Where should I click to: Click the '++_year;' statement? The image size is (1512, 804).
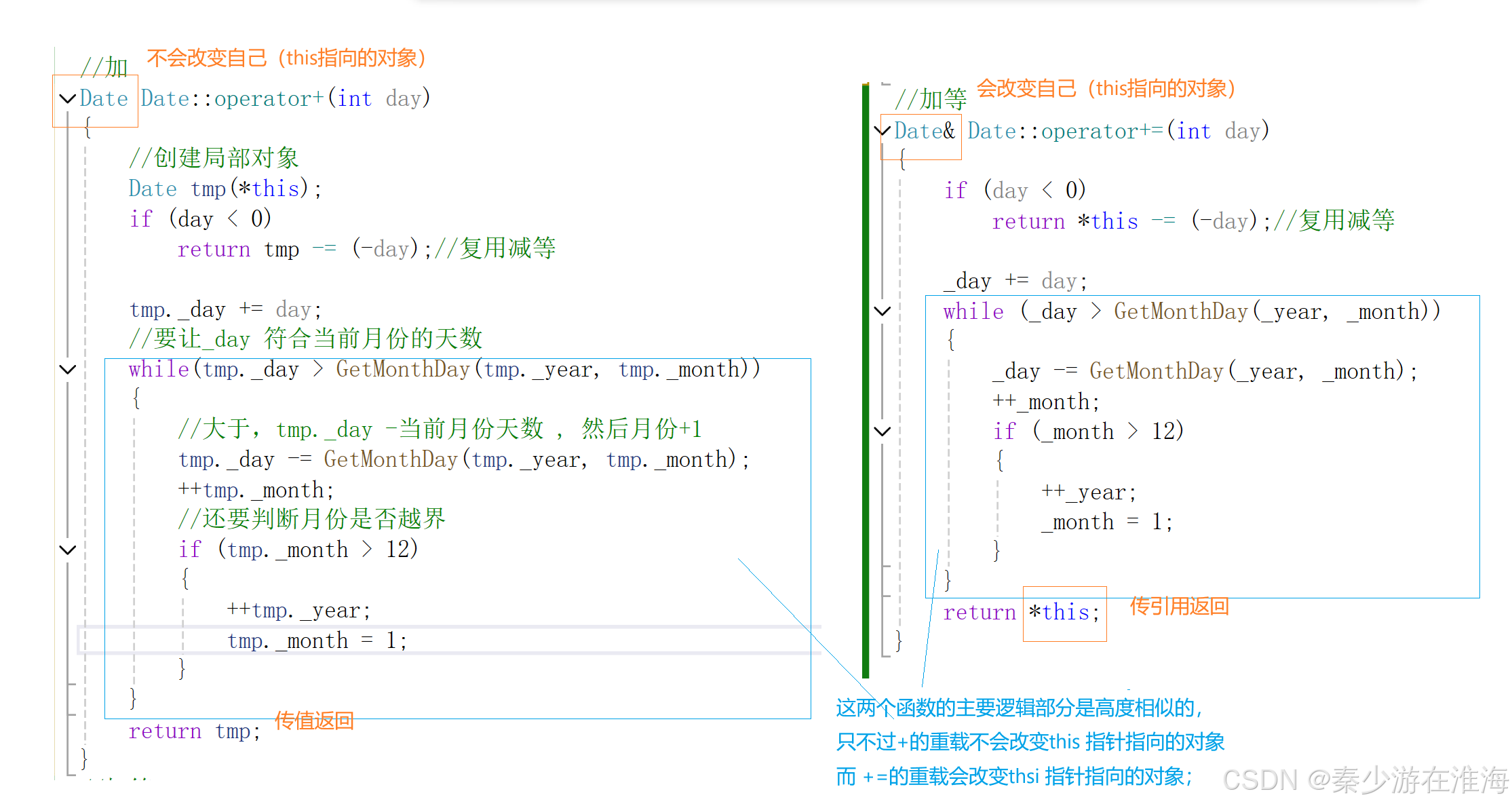tap(1088, 492)
